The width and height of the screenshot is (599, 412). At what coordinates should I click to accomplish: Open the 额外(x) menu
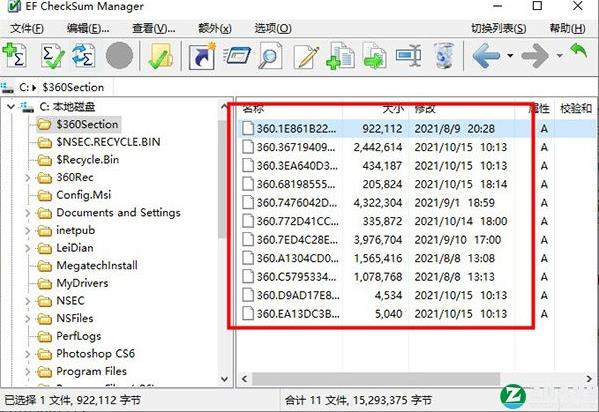(x=215, y=28)
